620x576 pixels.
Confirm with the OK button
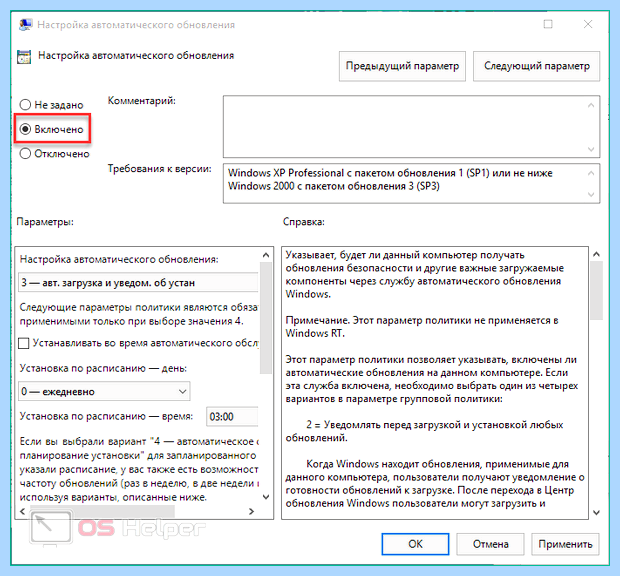point(415,544)
